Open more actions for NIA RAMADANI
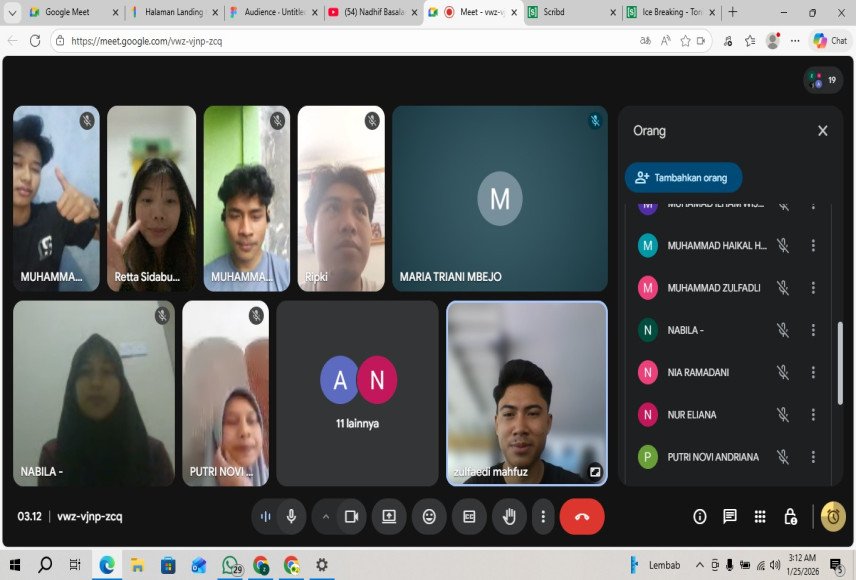The height and width of the screenshot is (580, 856). [813, 372]
